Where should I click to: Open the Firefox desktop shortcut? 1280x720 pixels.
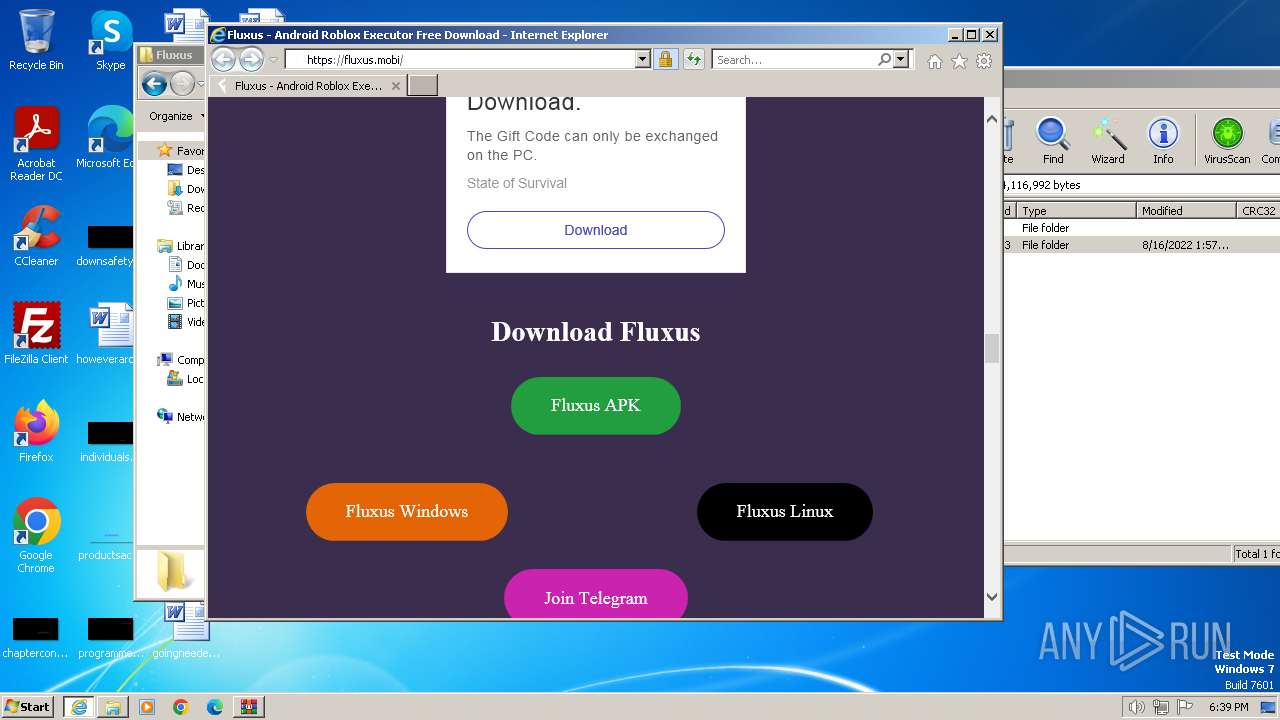click(36, 432)
